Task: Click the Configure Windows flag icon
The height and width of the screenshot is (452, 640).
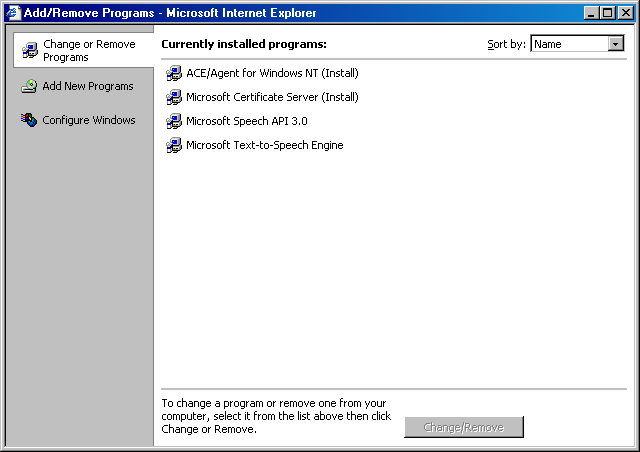Action: pos(29,120)
